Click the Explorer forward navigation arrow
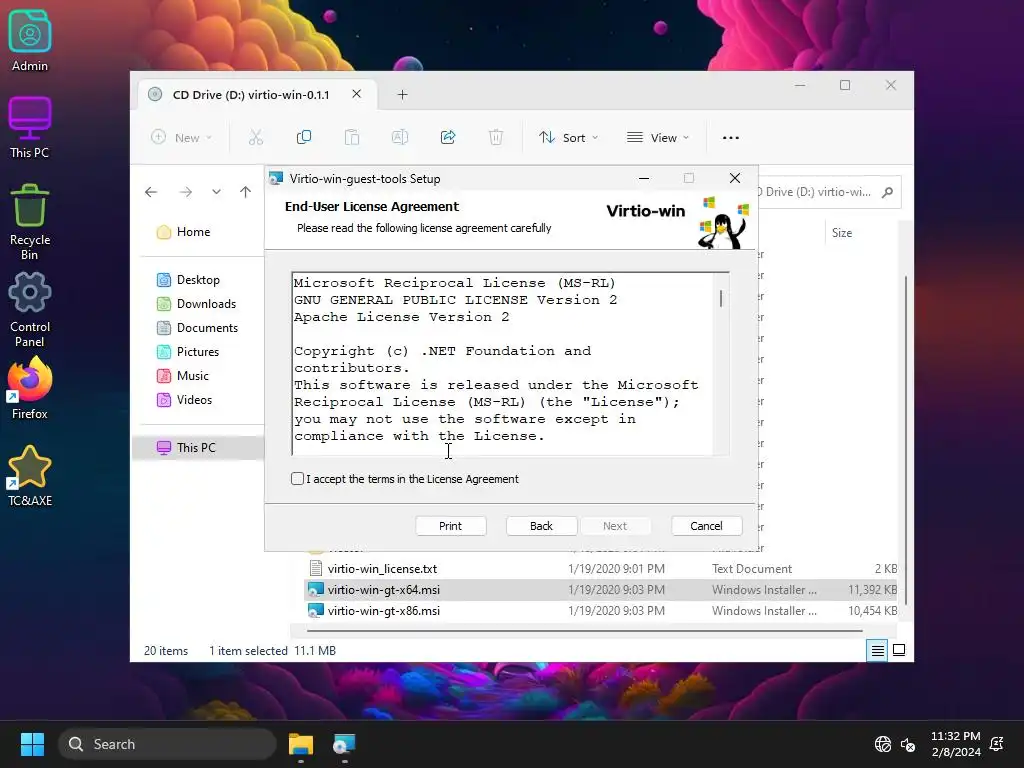This screenshot has height=768, width=1024. coord(186,192)
